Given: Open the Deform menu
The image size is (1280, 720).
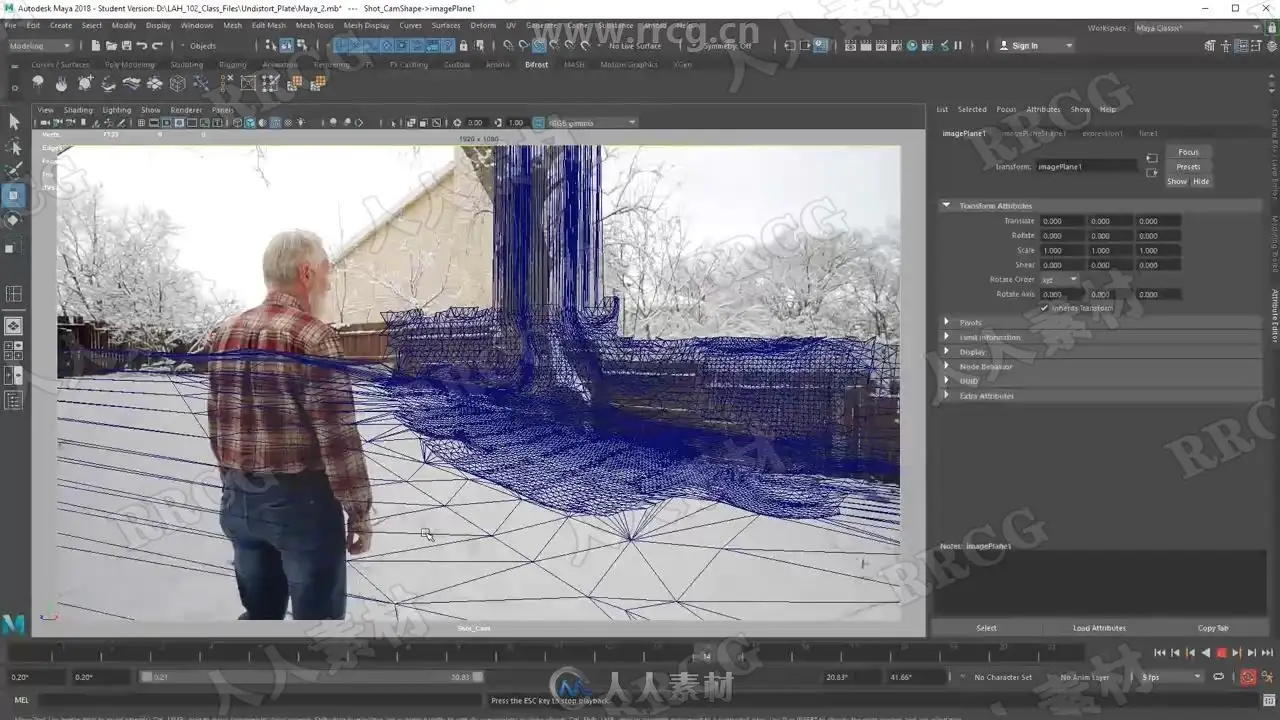Looking at the screenshot, I should (483, 25).
